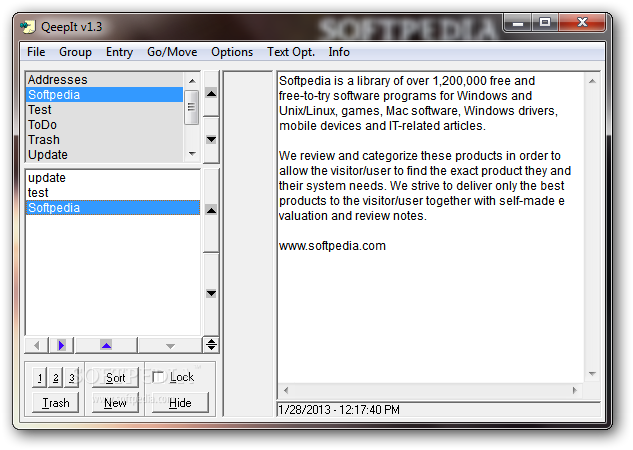Move entry down with the arrow button
The width and height of the screenshot is (633, 450).
pos(211,293)
